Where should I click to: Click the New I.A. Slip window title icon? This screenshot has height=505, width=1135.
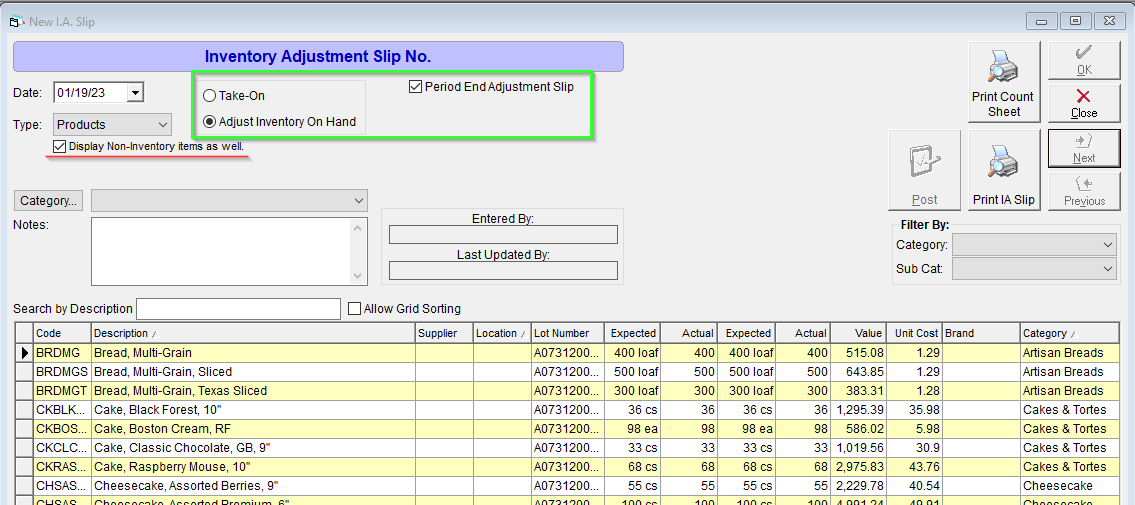(15, 22)
